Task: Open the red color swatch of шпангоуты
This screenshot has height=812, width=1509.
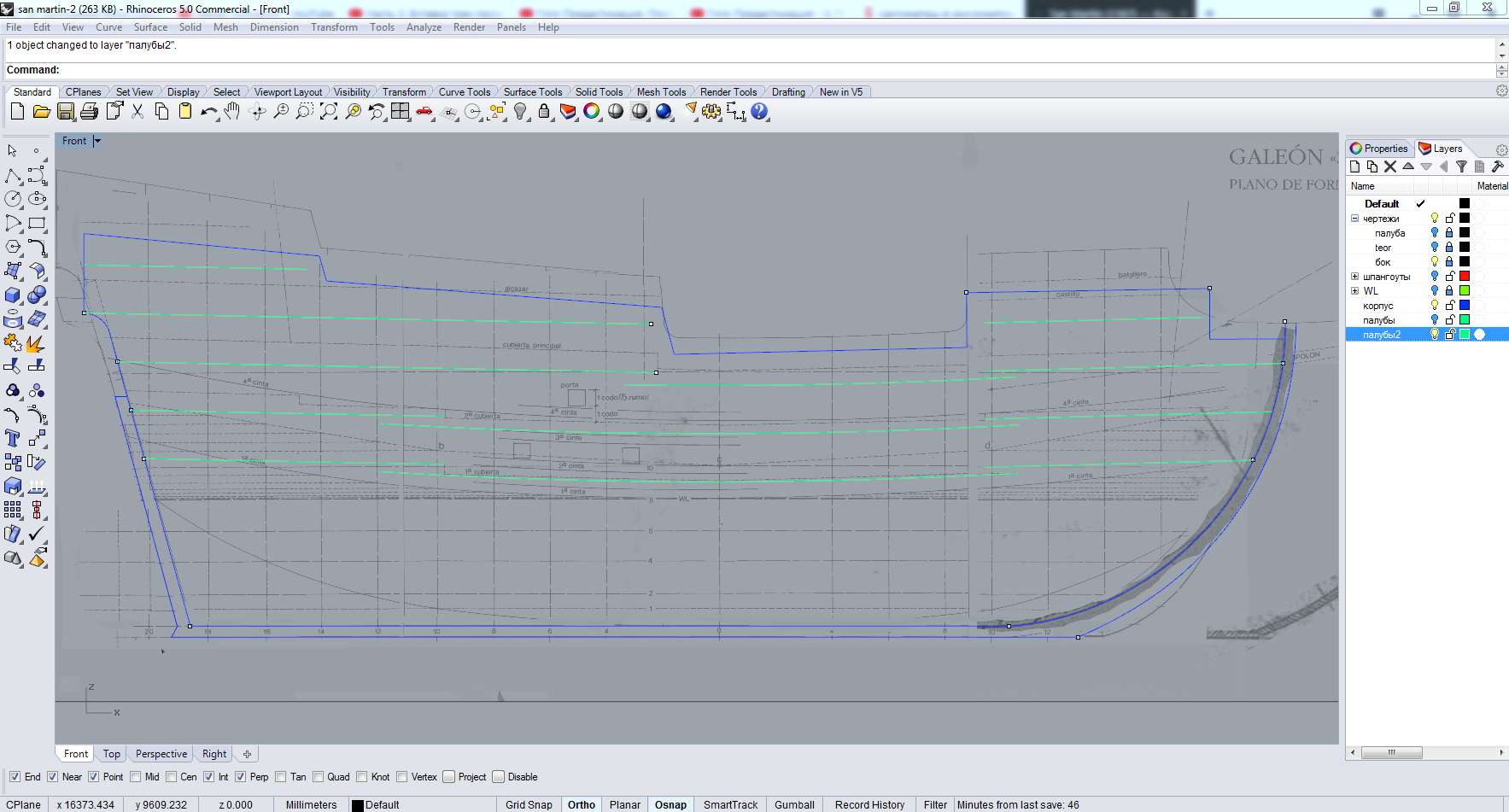Action: (x=1464, y=276)
